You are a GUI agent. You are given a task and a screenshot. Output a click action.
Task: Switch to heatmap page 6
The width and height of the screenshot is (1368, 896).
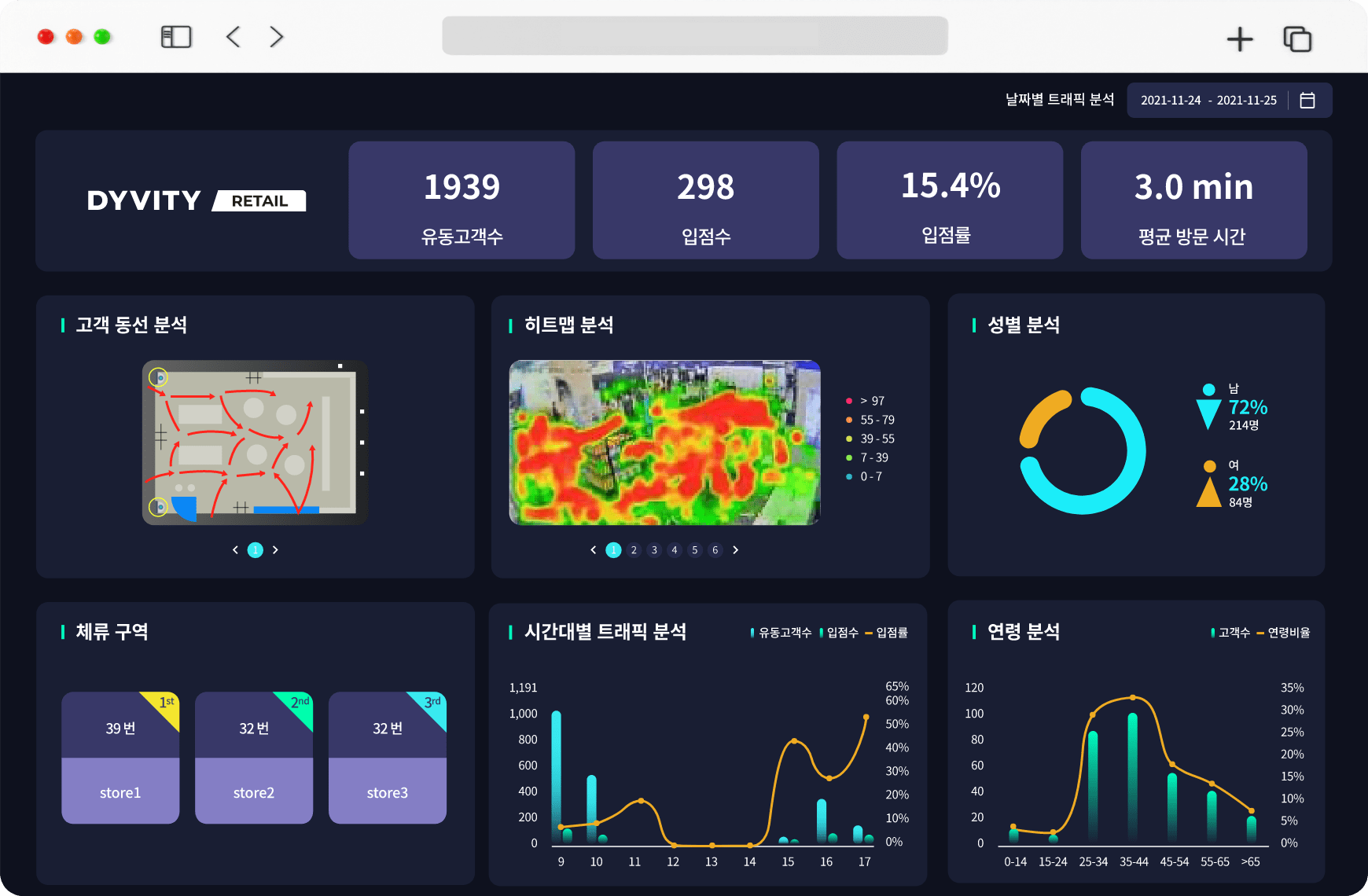pyautogui.click(x=715, y=550)
